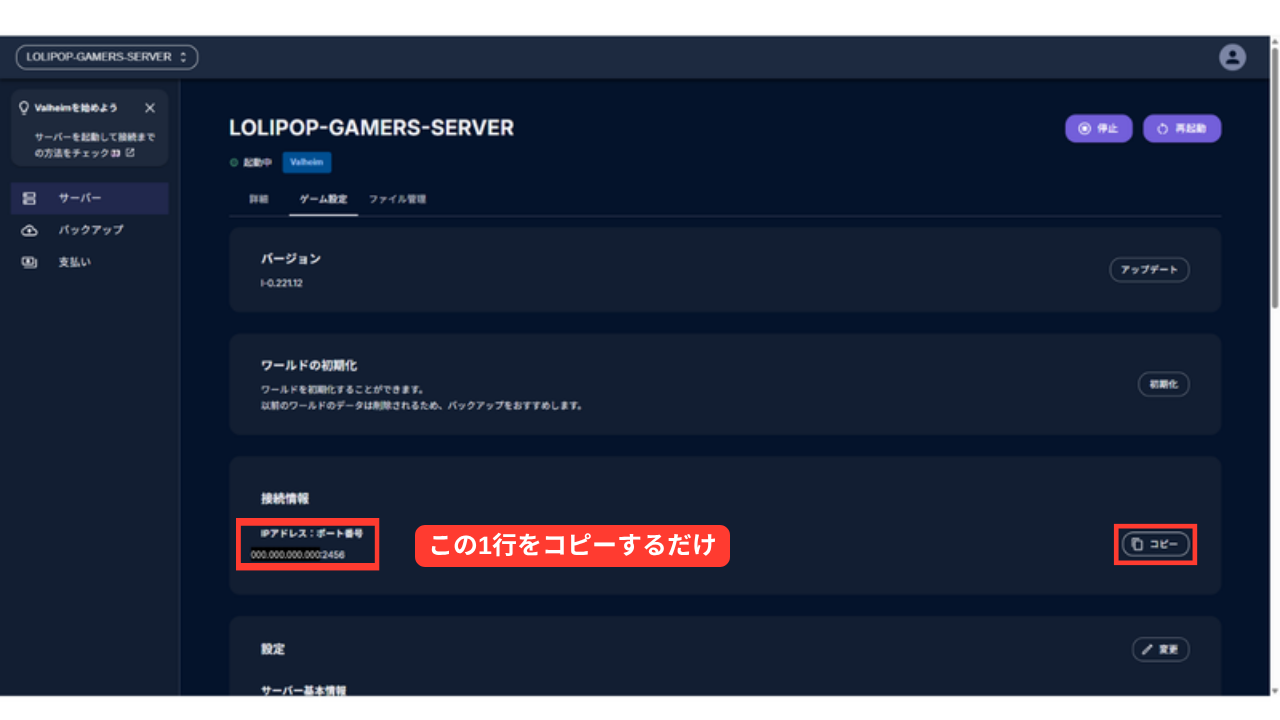1280x720 pixels.
Task: Switch to the 詳細 tab
Action: [259, 199]
